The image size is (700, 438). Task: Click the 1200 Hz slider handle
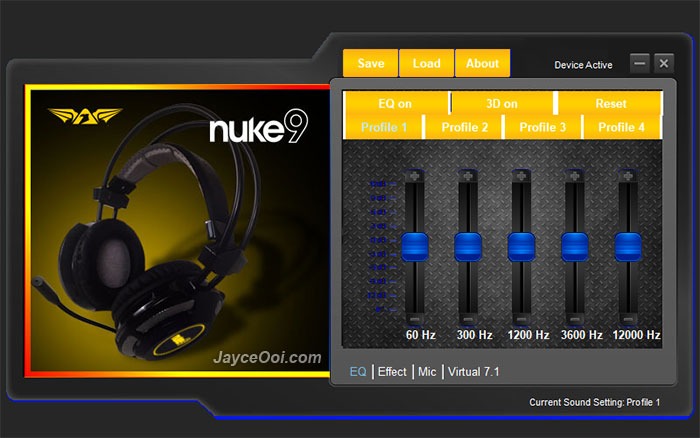(521, 246)
